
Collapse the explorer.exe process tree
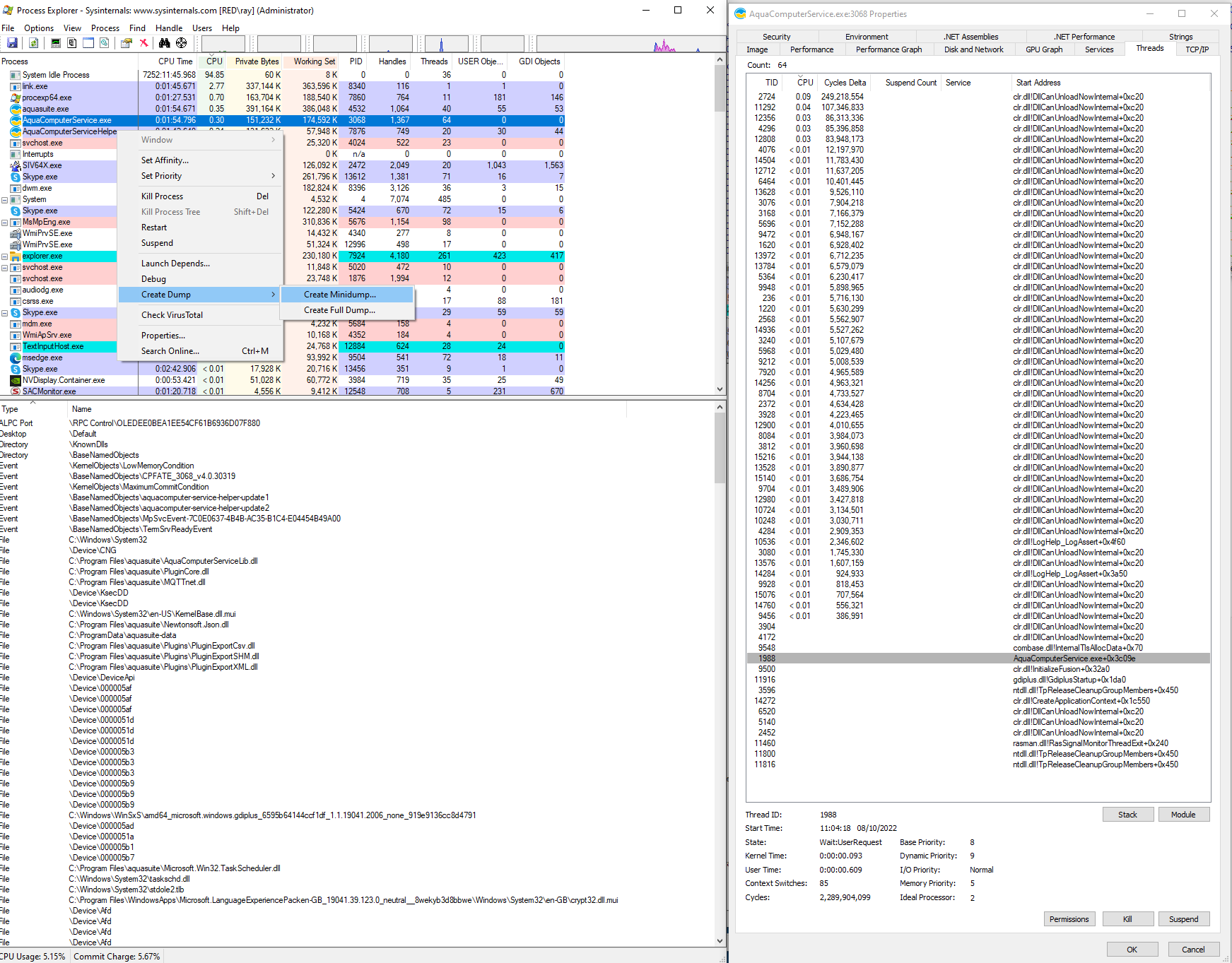4,256
